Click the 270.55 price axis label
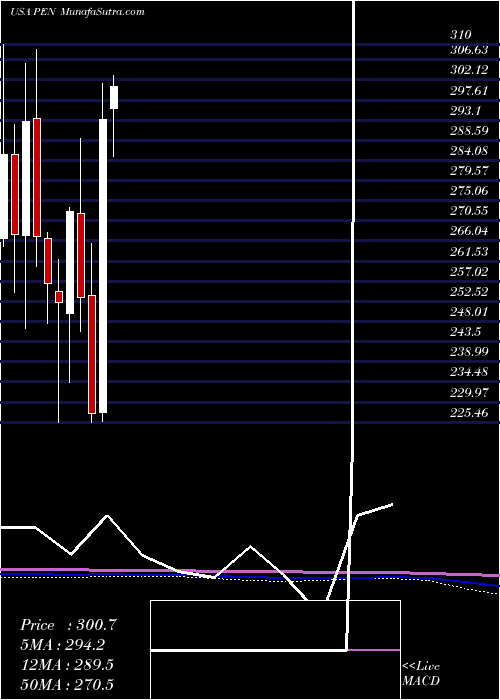 (x=468, y=211)
